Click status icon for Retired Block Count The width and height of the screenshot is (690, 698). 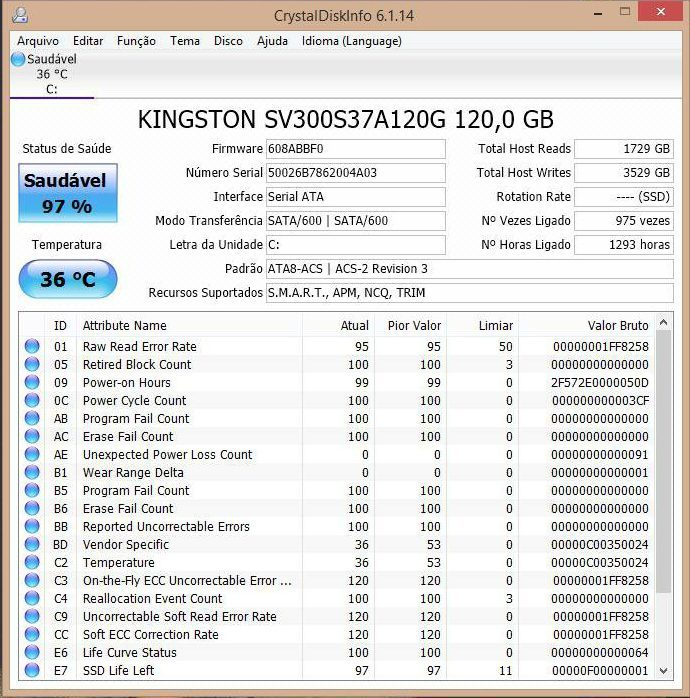(x=32, y=364)
